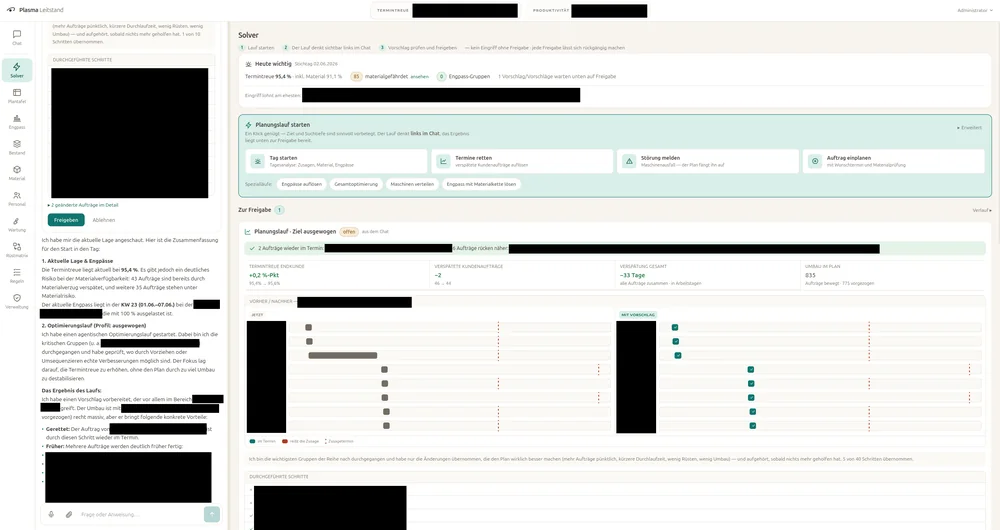This screenshot has width=1000, height=530.
Task: Click the paperclip attachment icon
Action: [x=69, y=514]
